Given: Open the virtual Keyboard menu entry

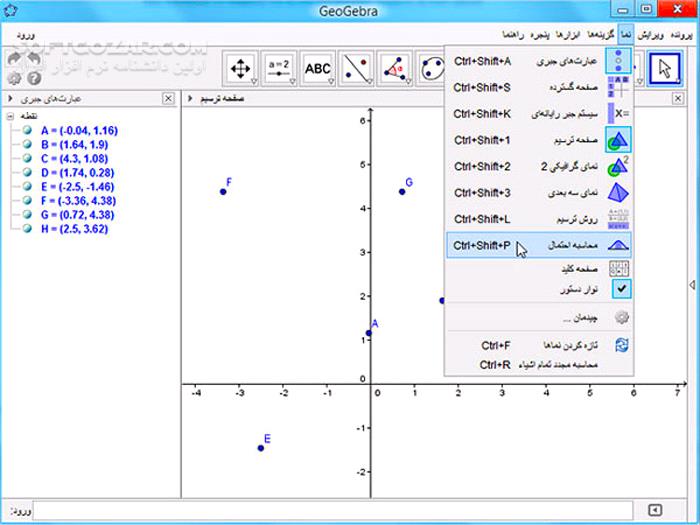Looking at the screenshot, I should click(x=539, y=269).
